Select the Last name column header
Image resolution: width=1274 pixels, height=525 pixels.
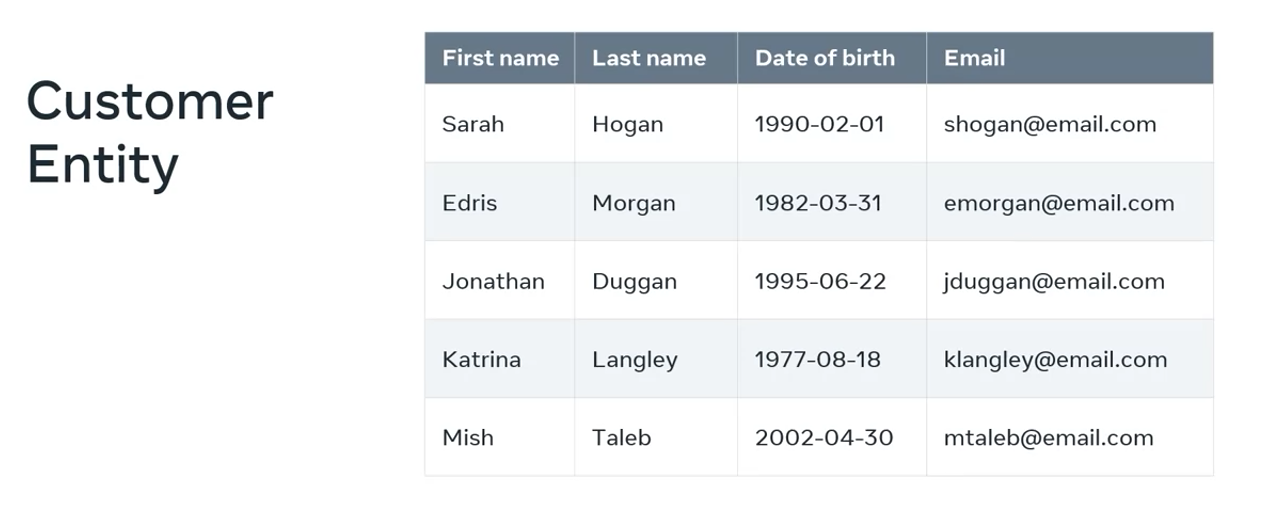pyautogui.click(x=648, y=58)
